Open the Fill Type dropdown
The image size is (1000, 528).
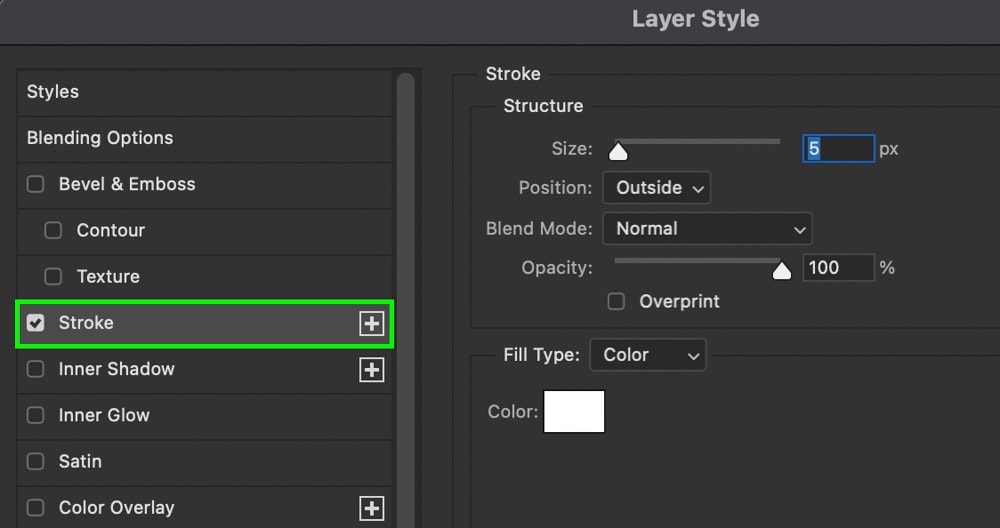click(x=648, y=355)
